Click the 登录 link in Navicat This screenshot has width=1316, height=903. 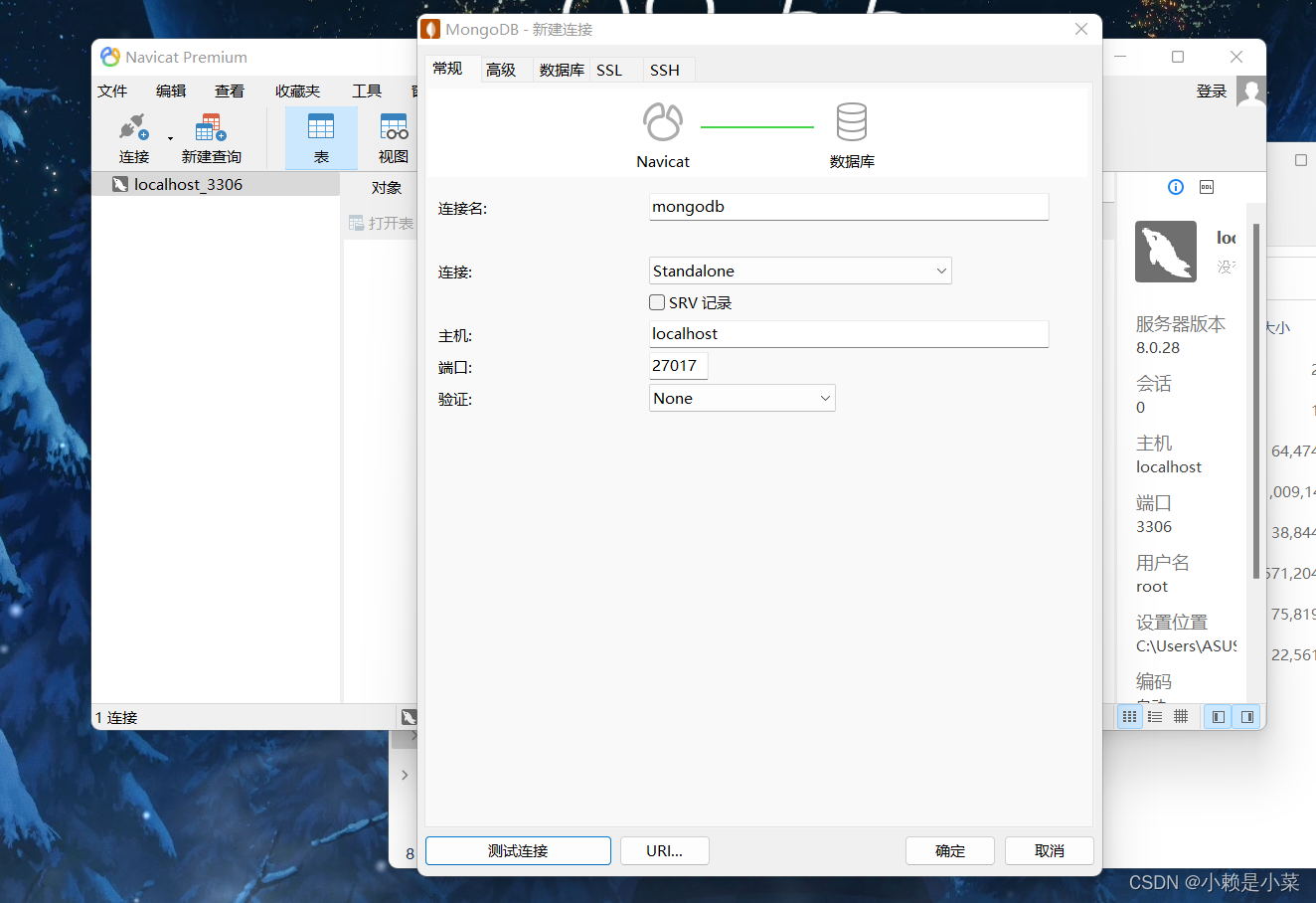[1212, 90]
